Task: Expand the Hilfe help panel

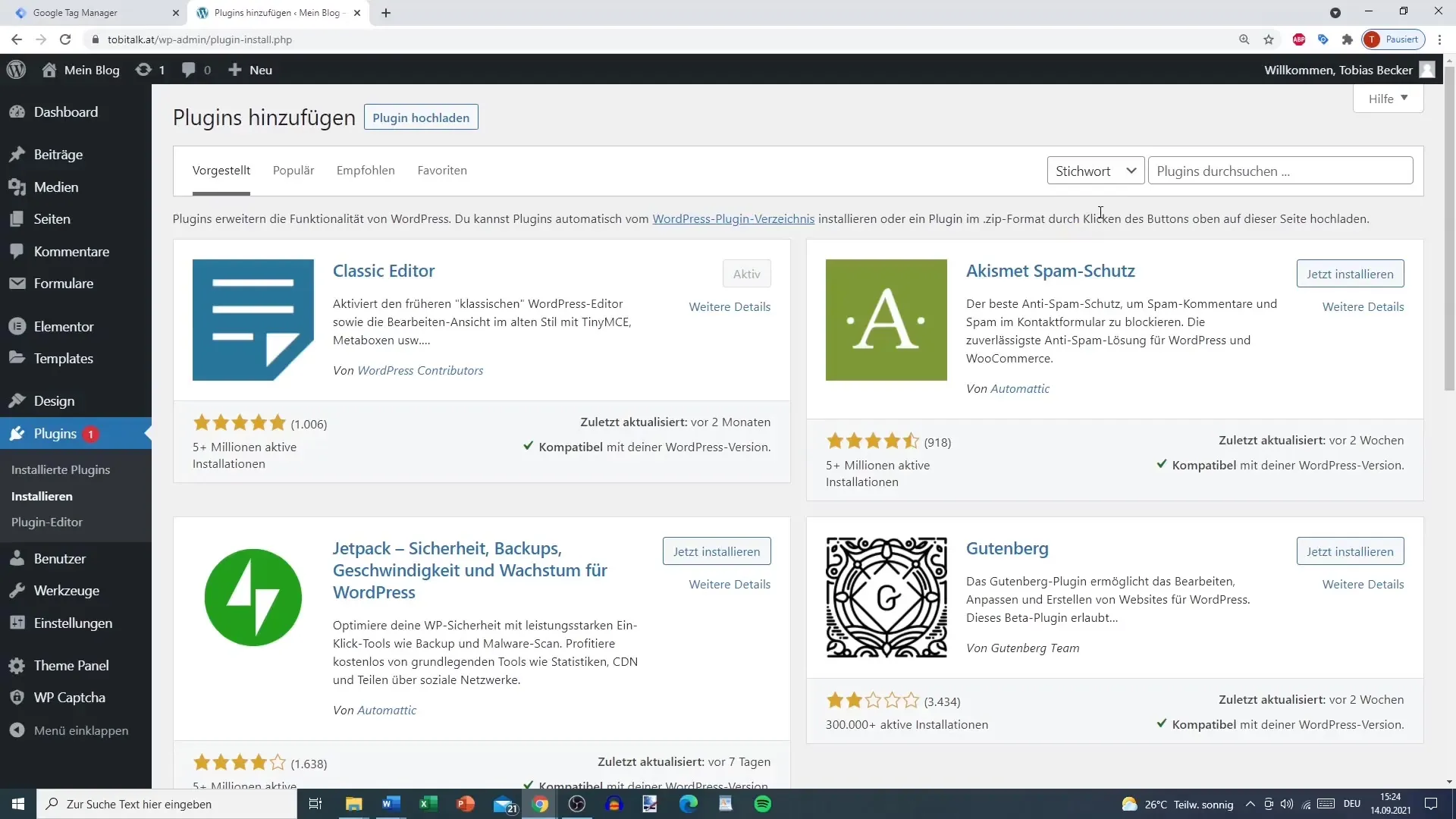Action: pyautogui.click(x=1388, y=99)
